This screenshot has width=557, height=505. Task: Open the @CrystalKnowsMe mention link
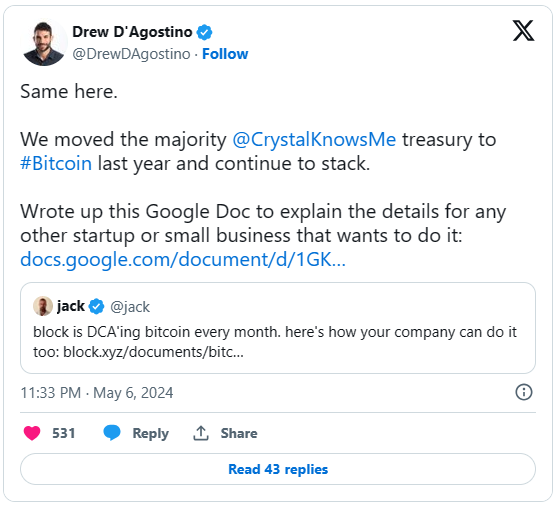pos(314,139)
